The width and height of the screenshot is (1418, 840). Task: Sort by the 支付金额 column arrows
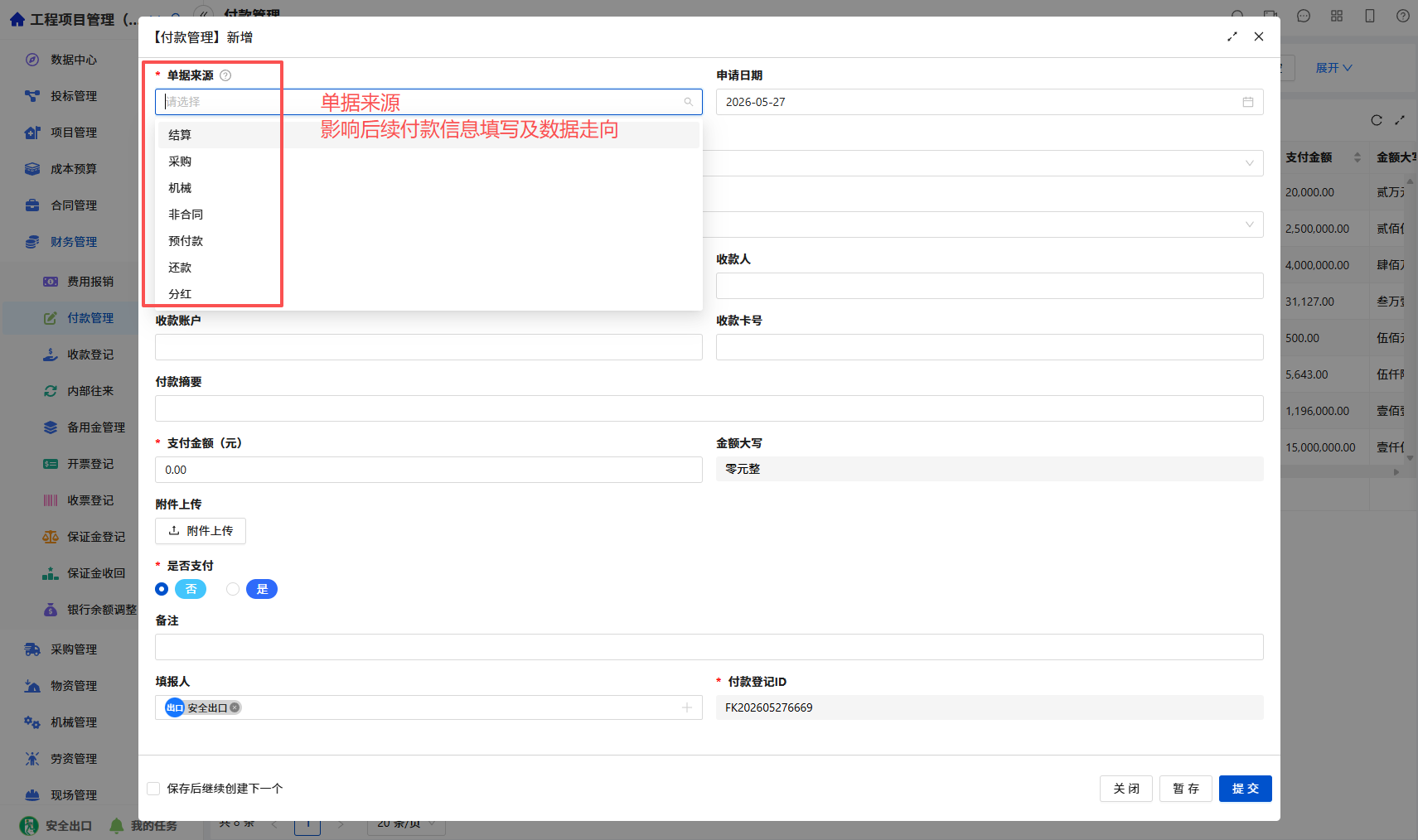pos(1358,157)
